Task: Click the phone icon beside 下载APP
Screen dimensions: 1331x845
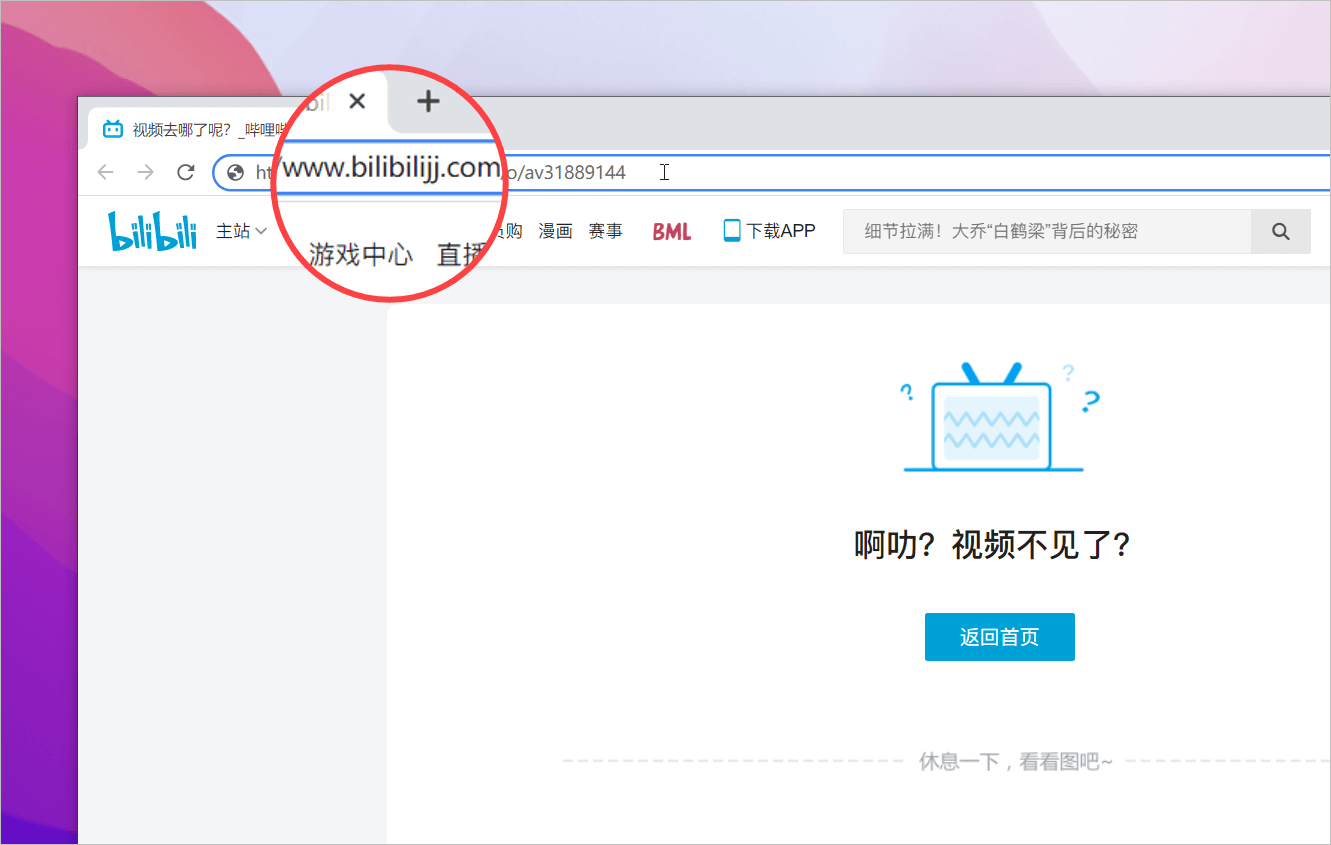Action: [x=732, y=230]
